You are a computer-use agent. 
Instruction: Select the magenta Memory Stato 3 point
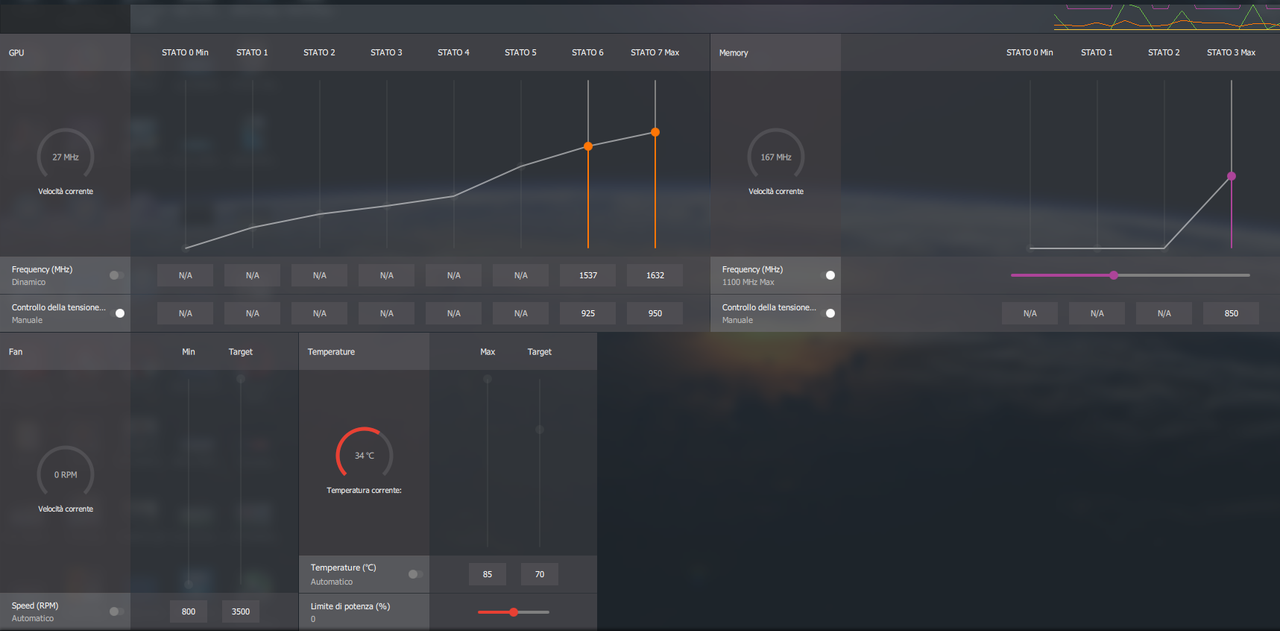(x=1231, y=176)
